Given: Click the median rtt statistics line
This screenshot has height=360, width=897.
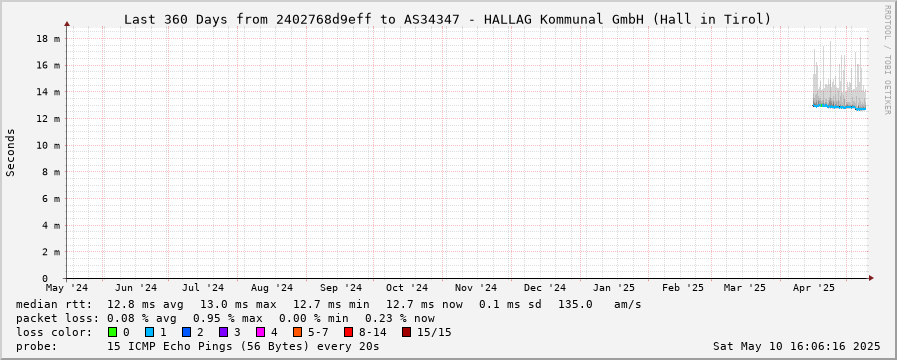Looking at the screenshot, I should (x=328, y=304).
